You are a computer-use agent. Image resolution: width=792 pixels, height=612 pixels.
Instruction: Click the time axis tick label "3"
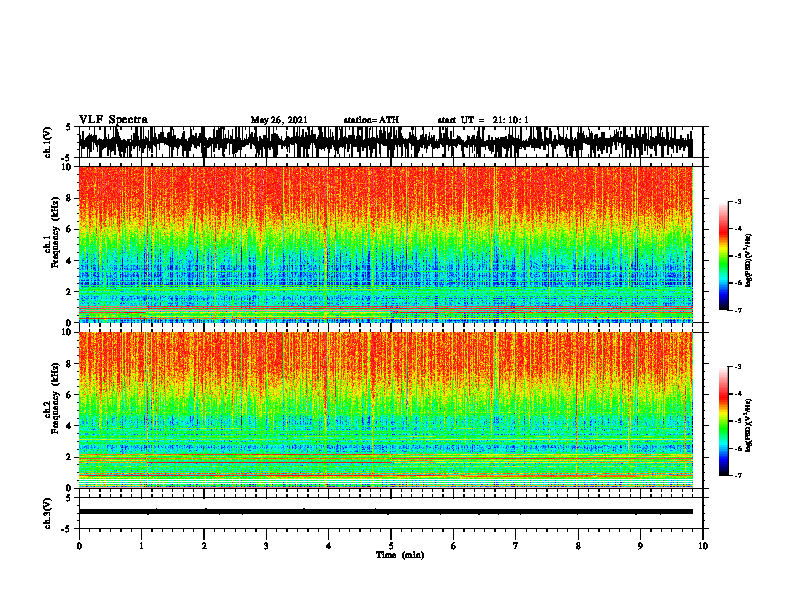(266, 546)
